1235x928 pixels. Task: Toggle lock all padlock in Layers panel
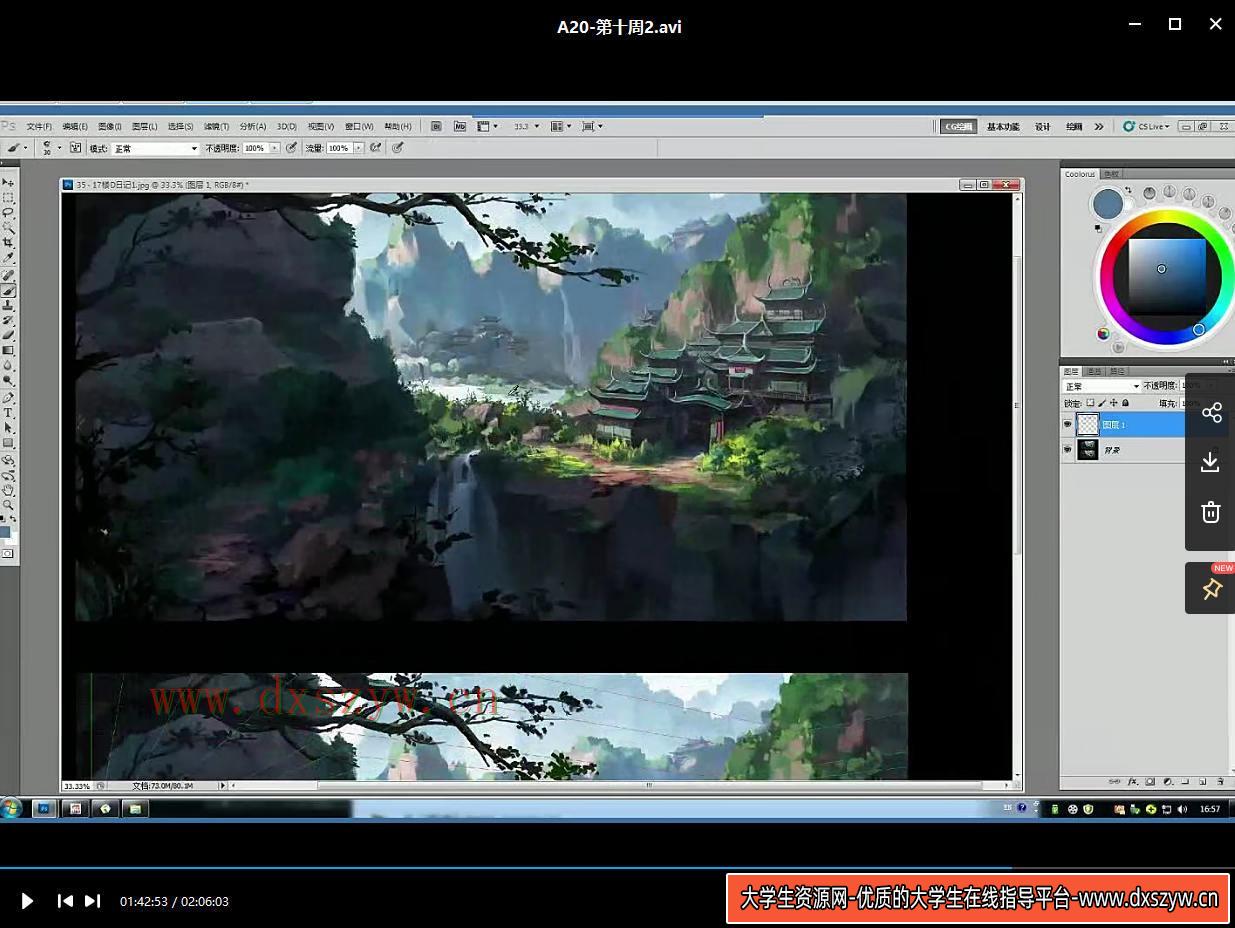1125,402
